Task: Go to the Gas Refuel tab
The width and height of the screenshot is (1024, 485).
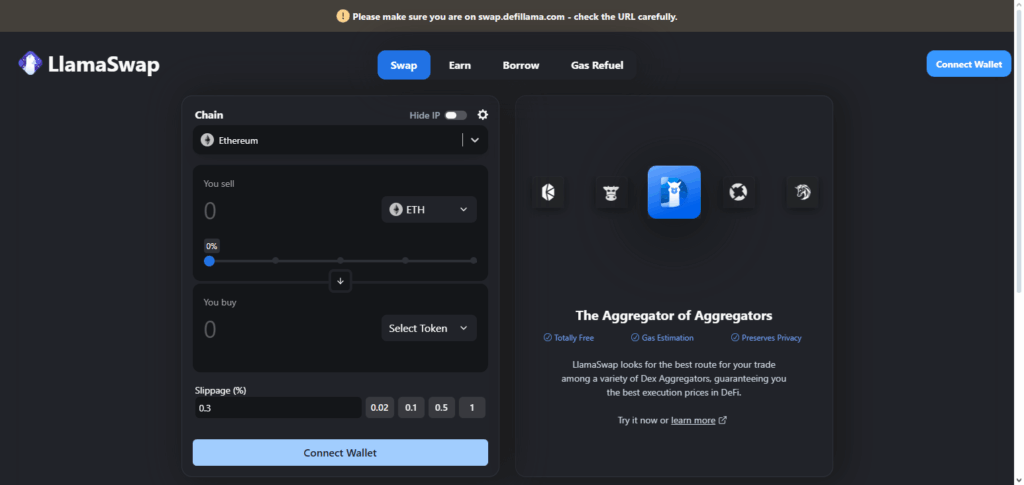Action: pyautogui.click(x=597, y=65)
